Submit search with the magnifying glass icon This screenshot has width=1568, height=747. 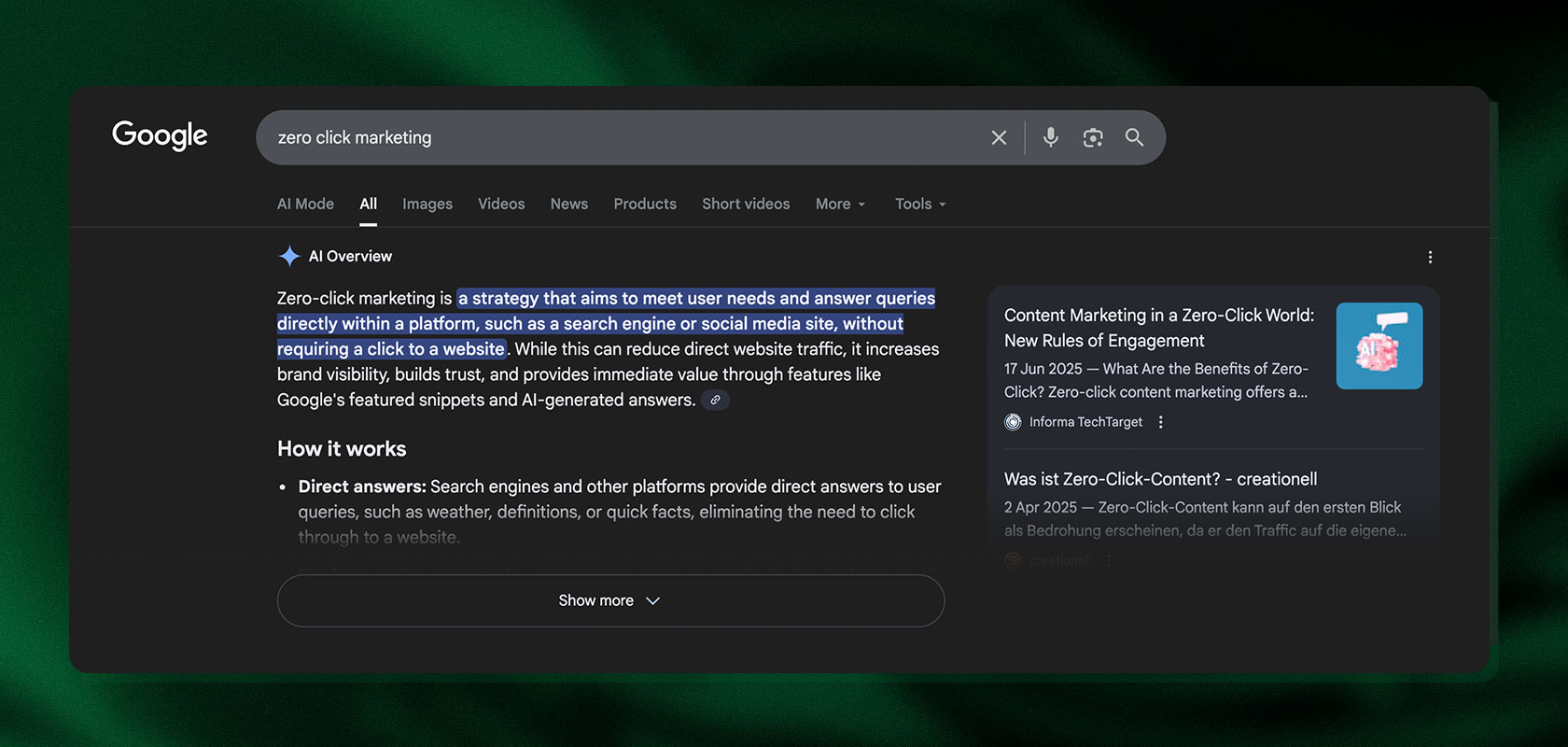[1134, 137]
